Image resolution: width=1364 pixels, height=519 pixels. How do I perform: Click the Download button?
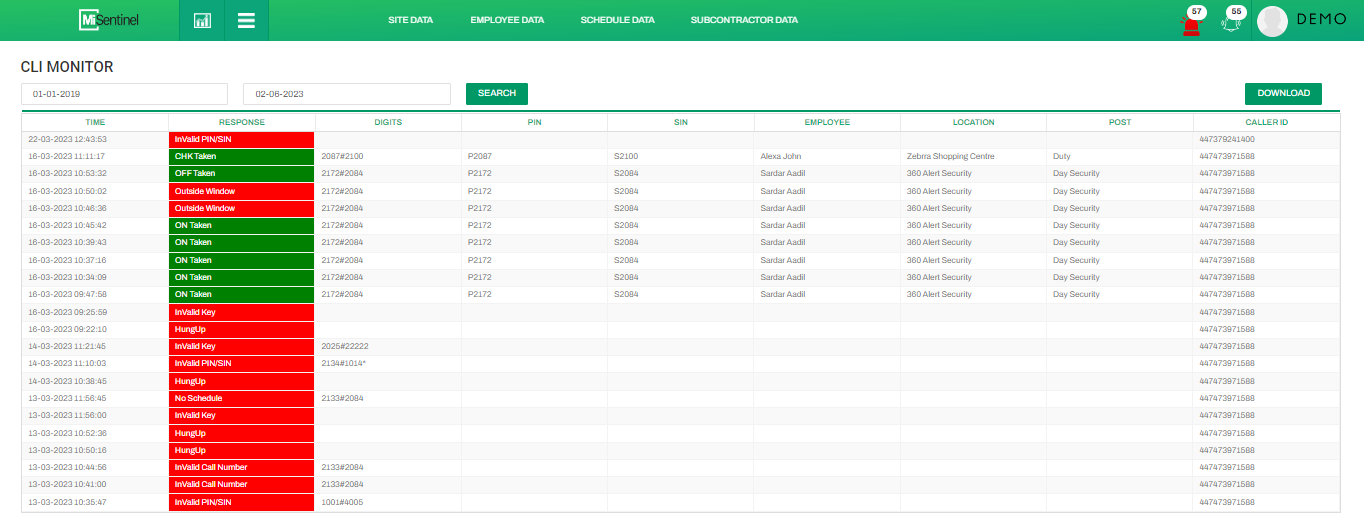[1283, 93]
